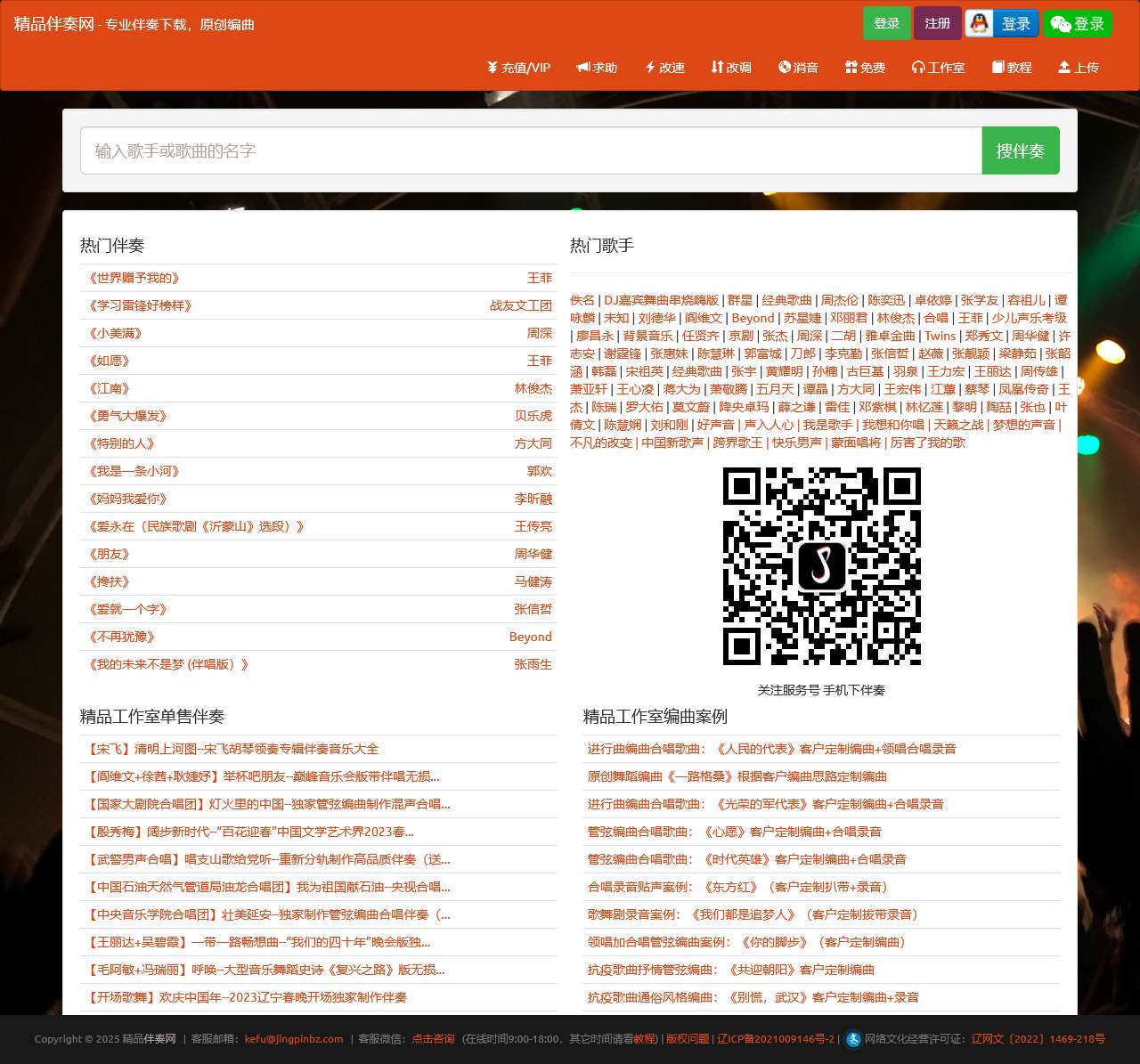Open the 改速 lightning nav item
The width and height of the screenshot is (1140, 1064).
tap(664, 68)
